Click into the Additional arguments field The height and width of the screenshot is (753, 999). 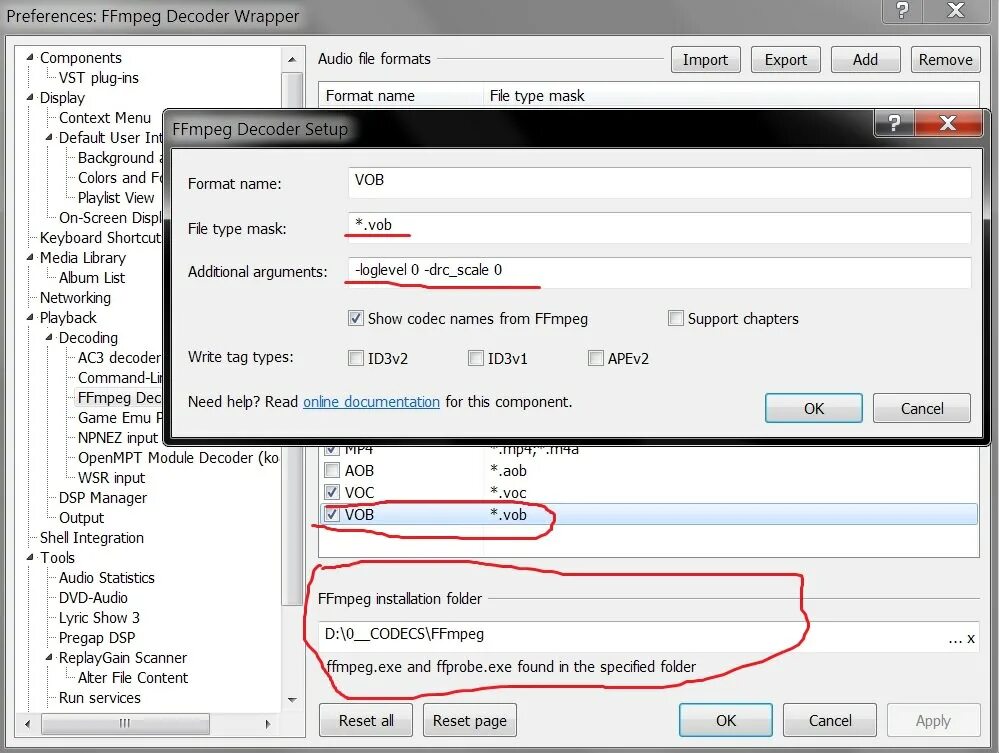659,272
